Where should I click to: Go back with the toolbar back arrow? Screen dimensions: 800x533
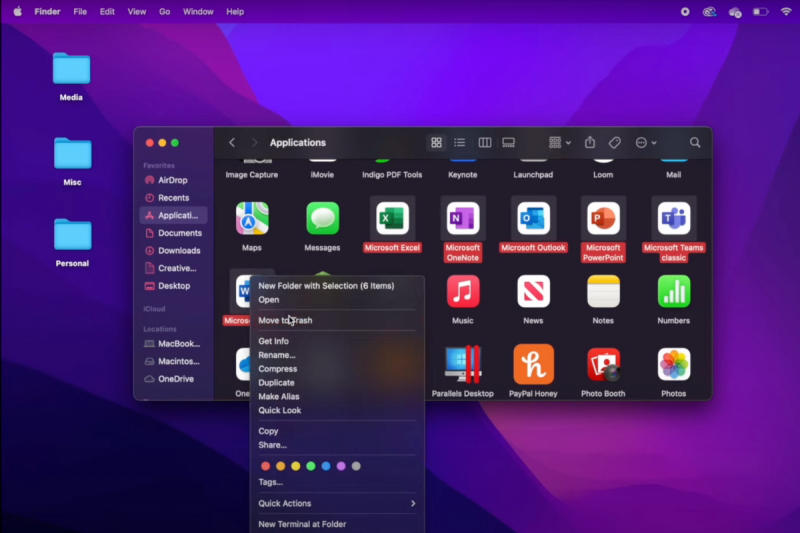point(232,143)
